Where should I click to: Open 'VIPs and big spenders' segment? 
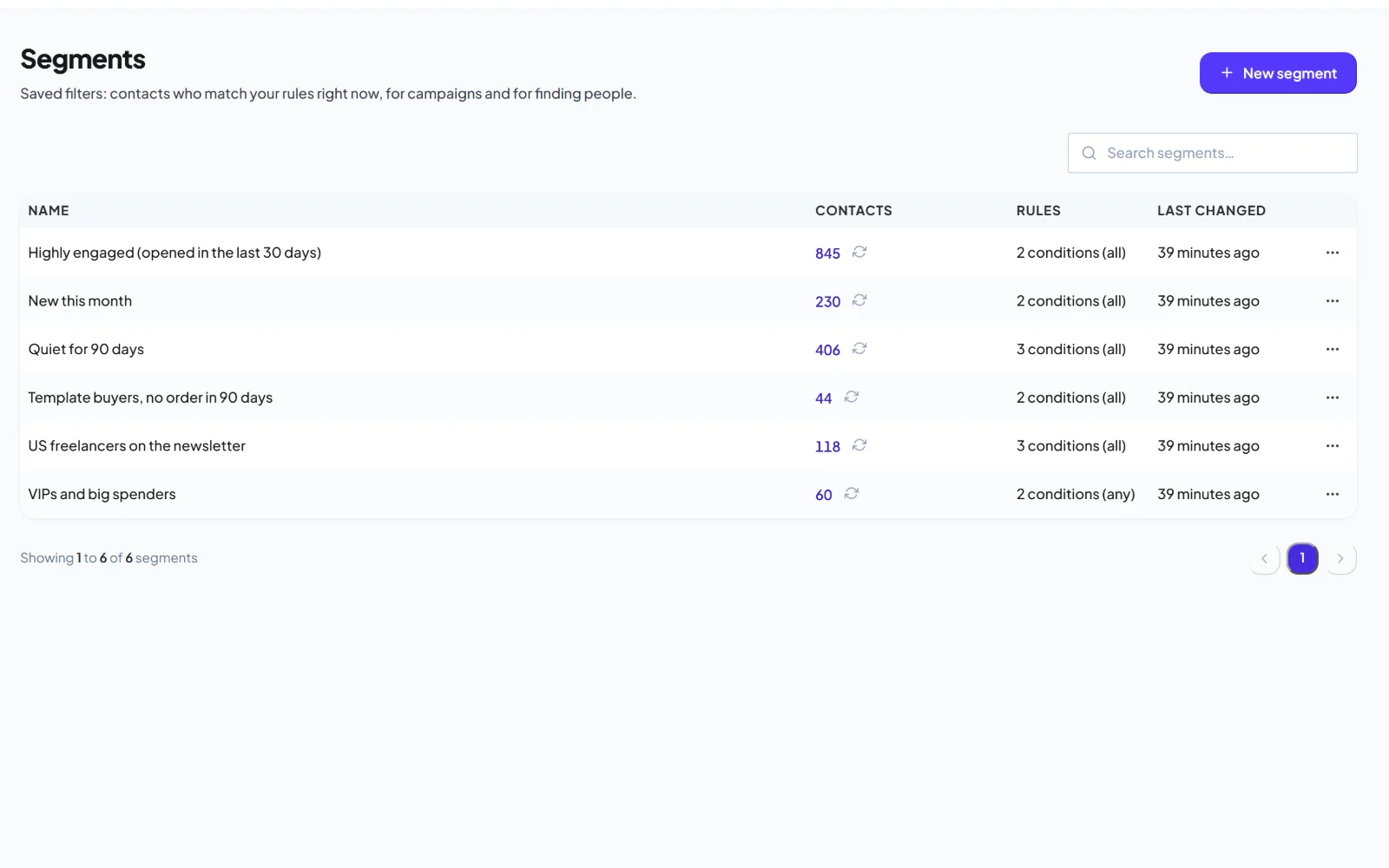pos(102,494)
